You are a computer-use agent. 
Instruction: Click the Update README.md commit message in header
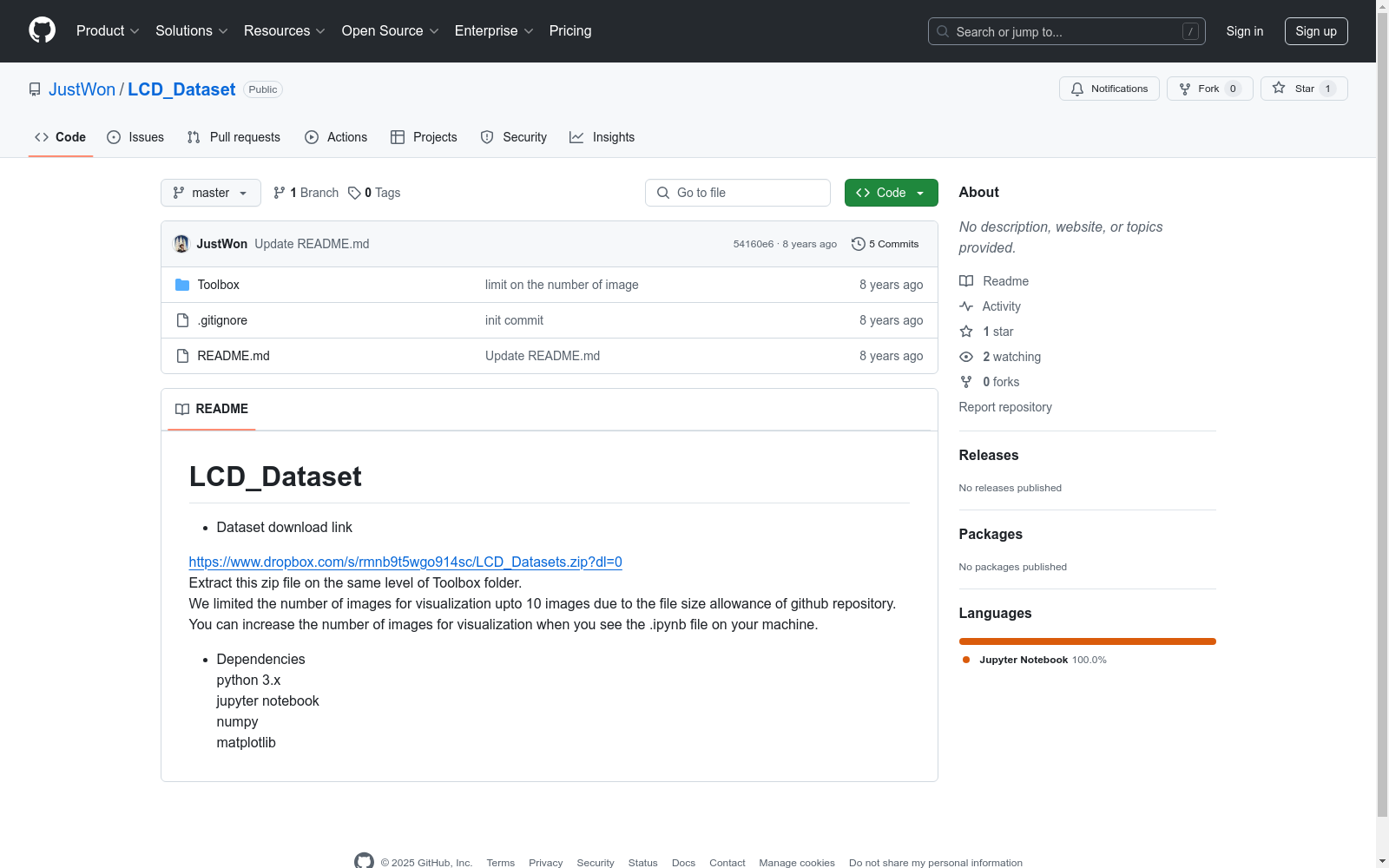pyautogui.click(x=312, y=244)
